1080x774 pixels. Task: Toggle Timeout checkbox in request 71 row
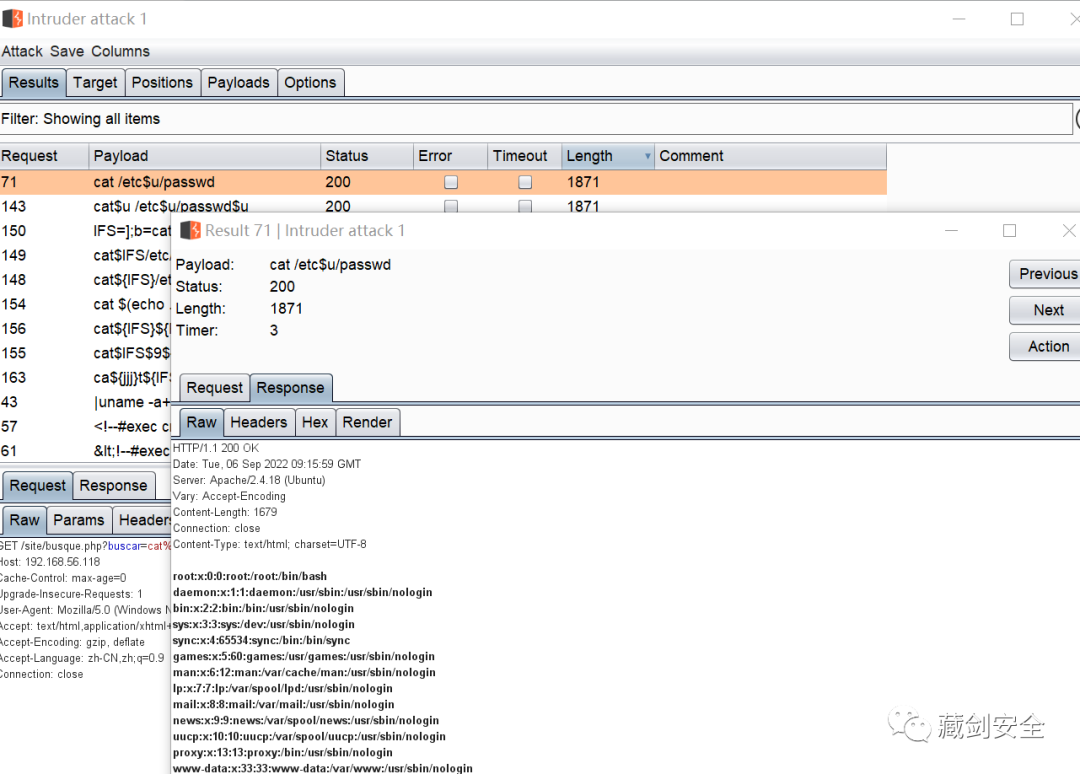pos(525,182)
